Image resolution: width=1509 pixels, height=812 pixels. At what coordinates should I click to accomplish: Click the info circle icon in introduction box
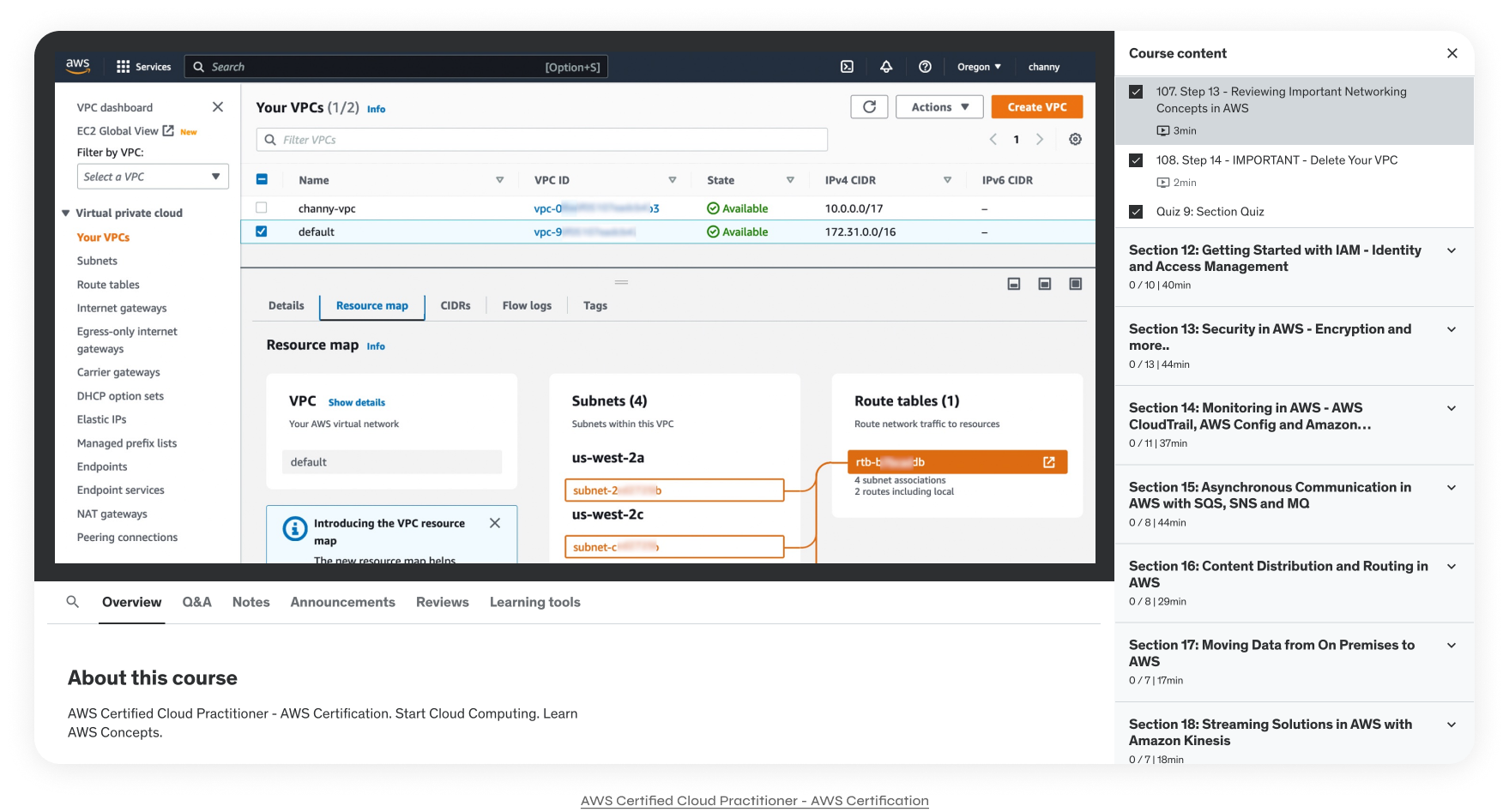tap(295, 528)
